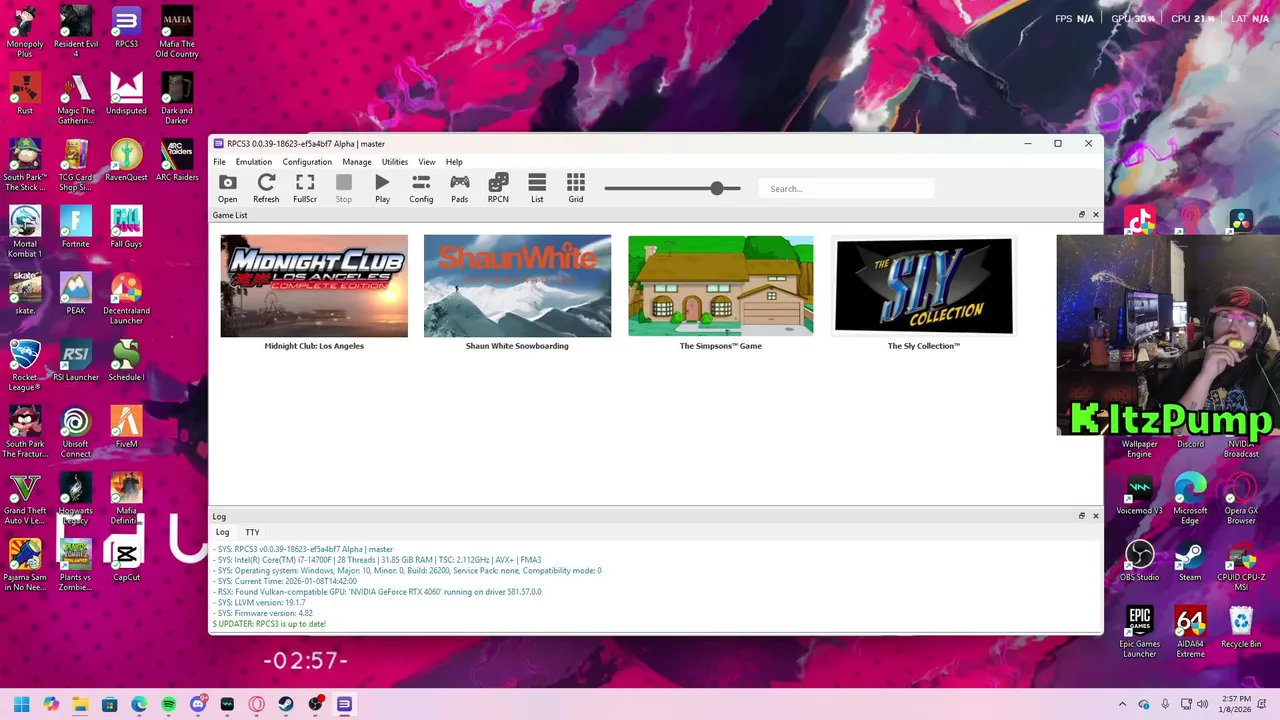1280x720 pixels.
Task: Click the Stop emulation toolbar icon
Action: 344,187
